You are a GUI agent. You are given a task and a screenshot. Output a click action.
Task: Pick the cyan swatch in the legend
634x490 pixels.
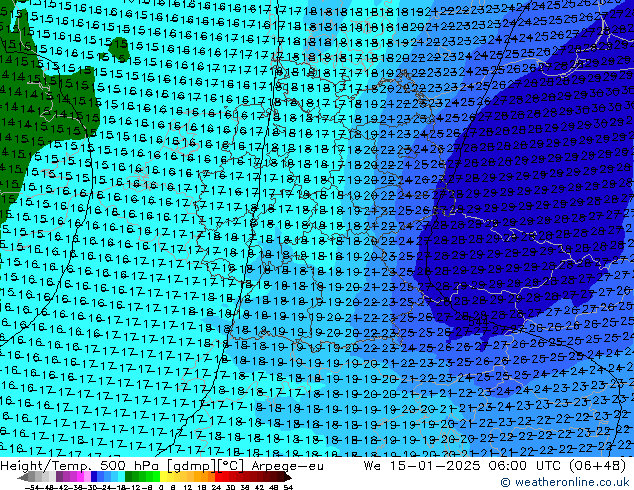tap(121, 477)
